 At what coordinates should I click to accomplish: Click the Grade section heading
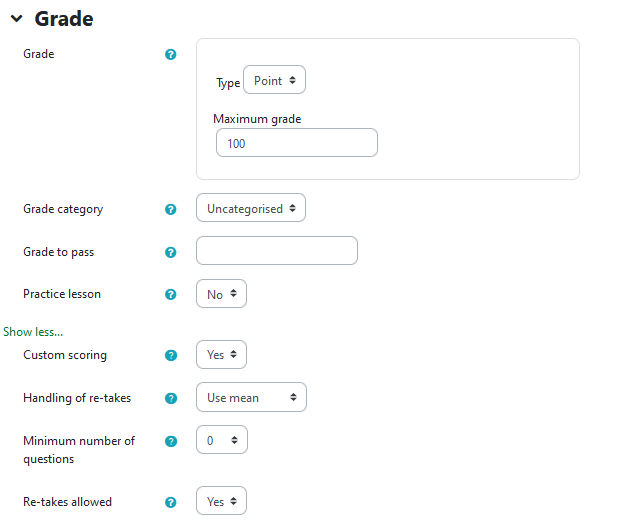click(64, 19)
